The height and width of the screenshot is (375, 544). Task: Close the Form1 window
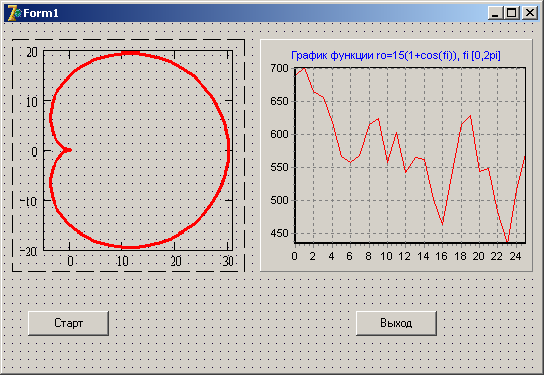[530, 13]
